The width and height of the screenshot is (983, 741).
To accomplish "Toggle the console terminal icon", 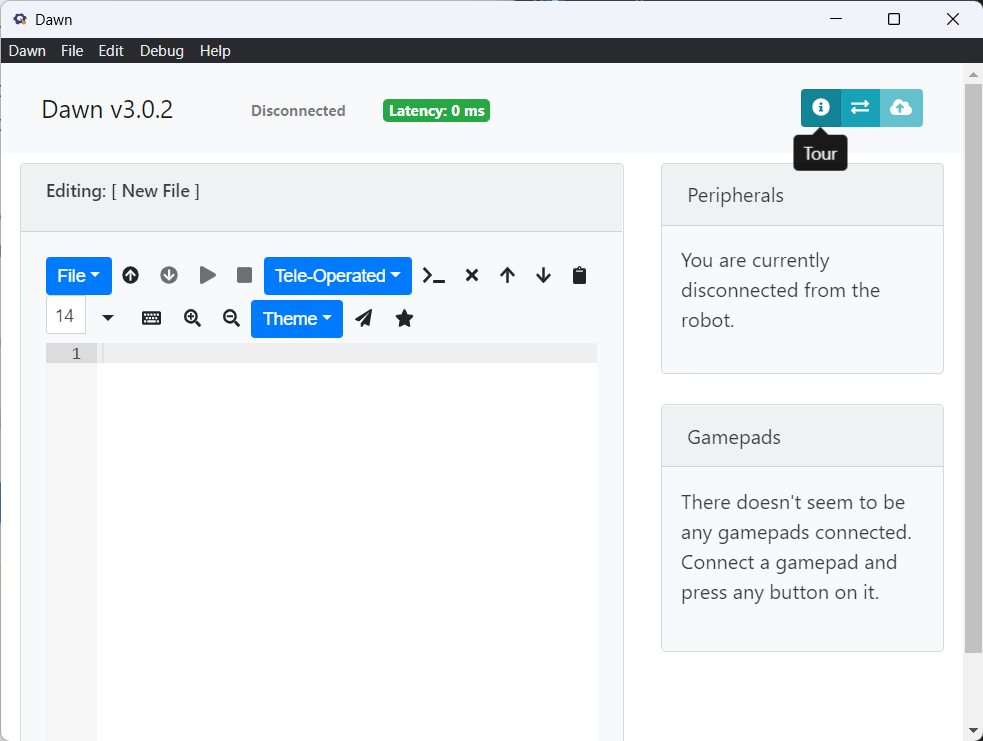I will tap(434, 275).
